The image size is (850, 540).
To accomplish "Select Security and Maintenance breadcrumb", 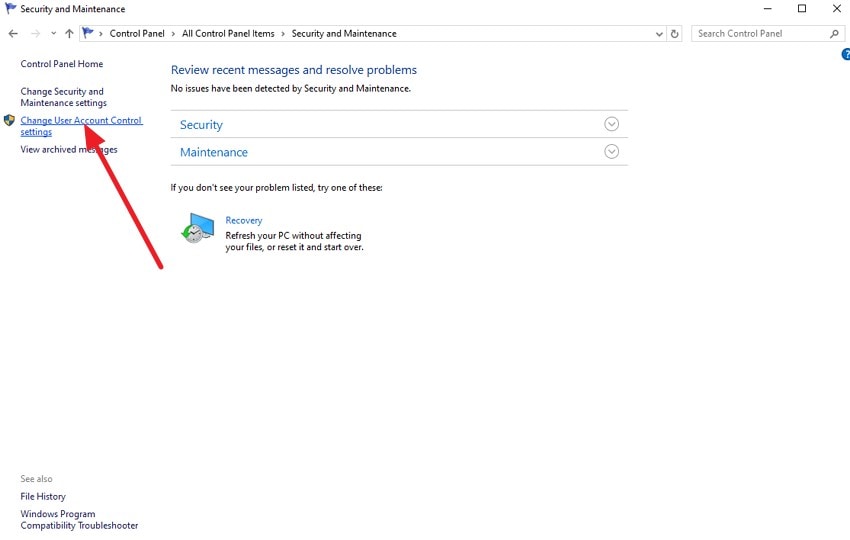I will pos(344,34).
